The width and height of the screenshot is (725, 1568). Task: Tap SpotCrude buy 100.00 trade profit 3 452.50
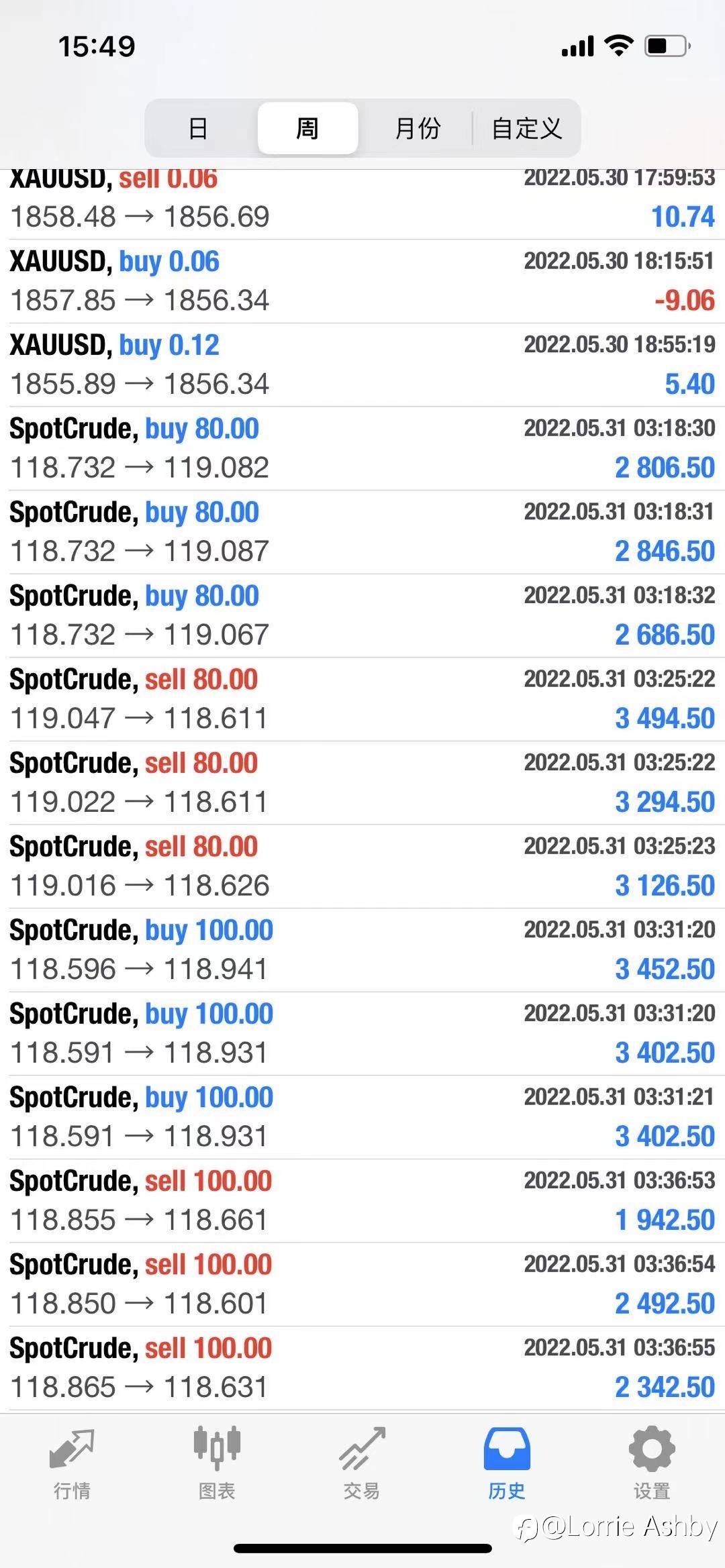pos(362,950)
